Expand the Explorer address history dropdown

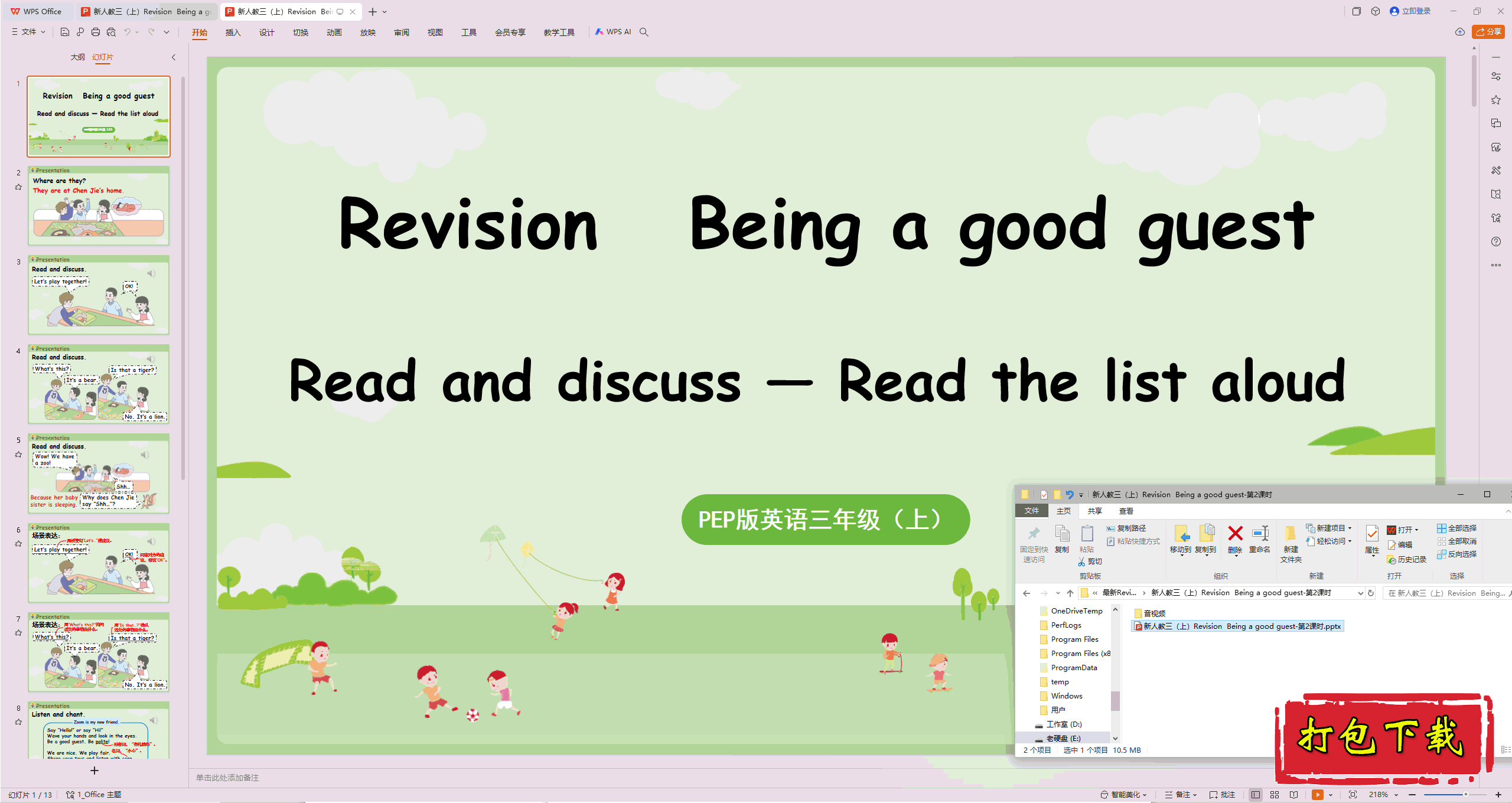point(1360,593)
